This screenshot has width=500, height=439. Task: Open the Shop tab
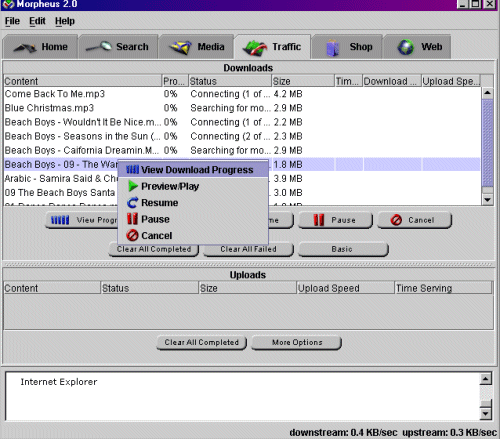(347, 47)
